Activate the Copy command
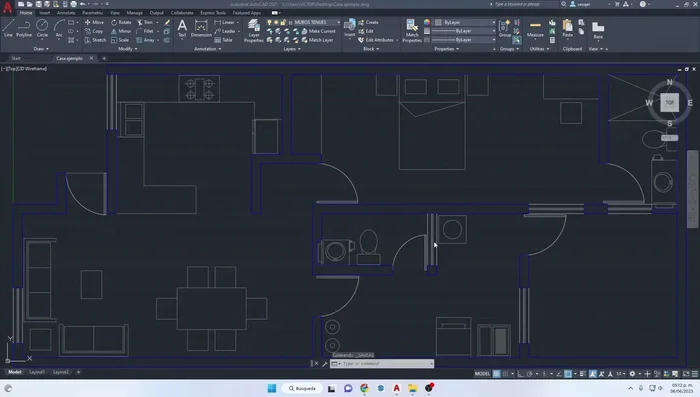Screen dimensions: 700x397 pyautogui.click(x=94, y=31)
